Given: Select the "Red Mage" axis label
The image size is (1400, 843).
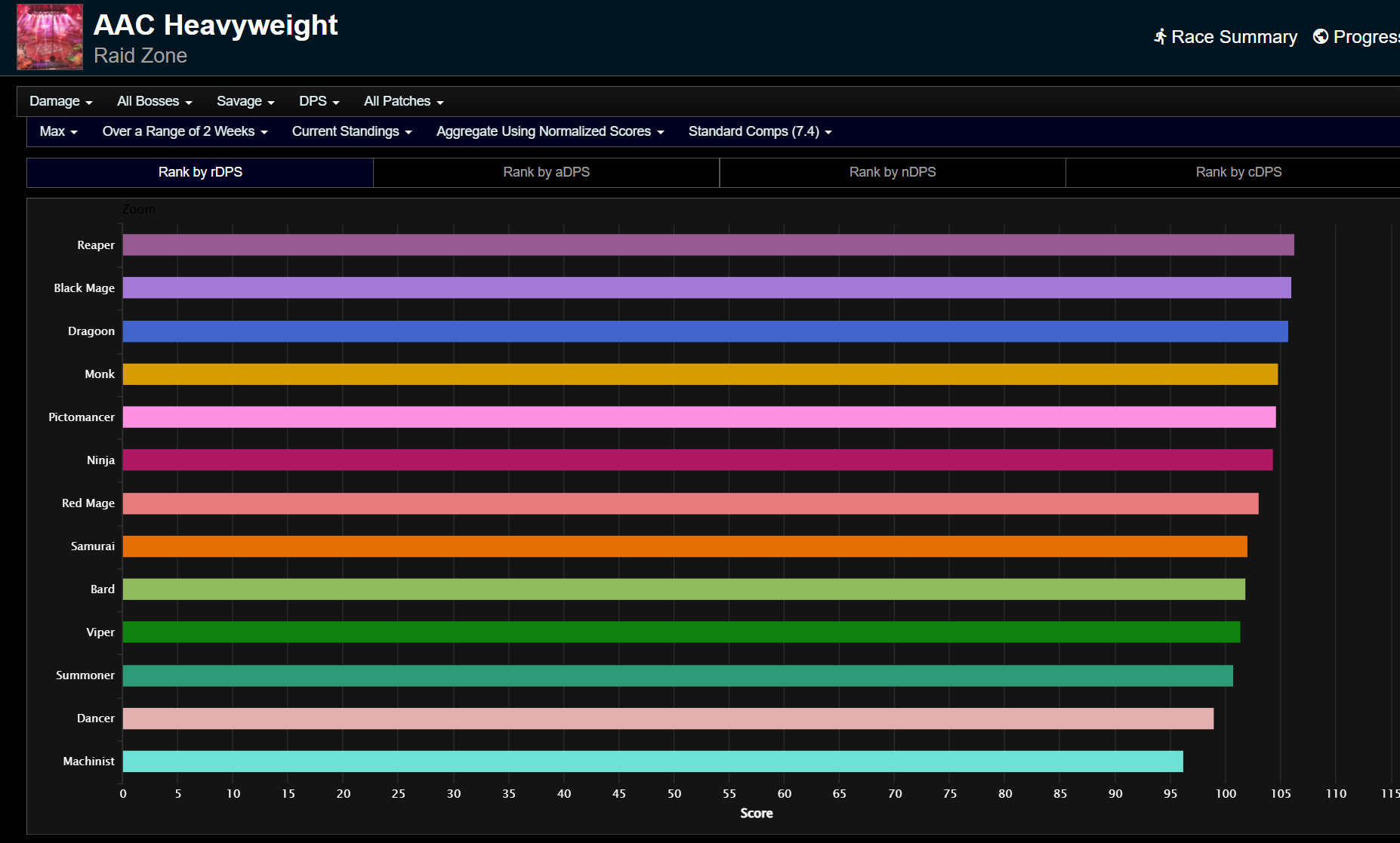Looking at the screenshot, I should [88, 503].
